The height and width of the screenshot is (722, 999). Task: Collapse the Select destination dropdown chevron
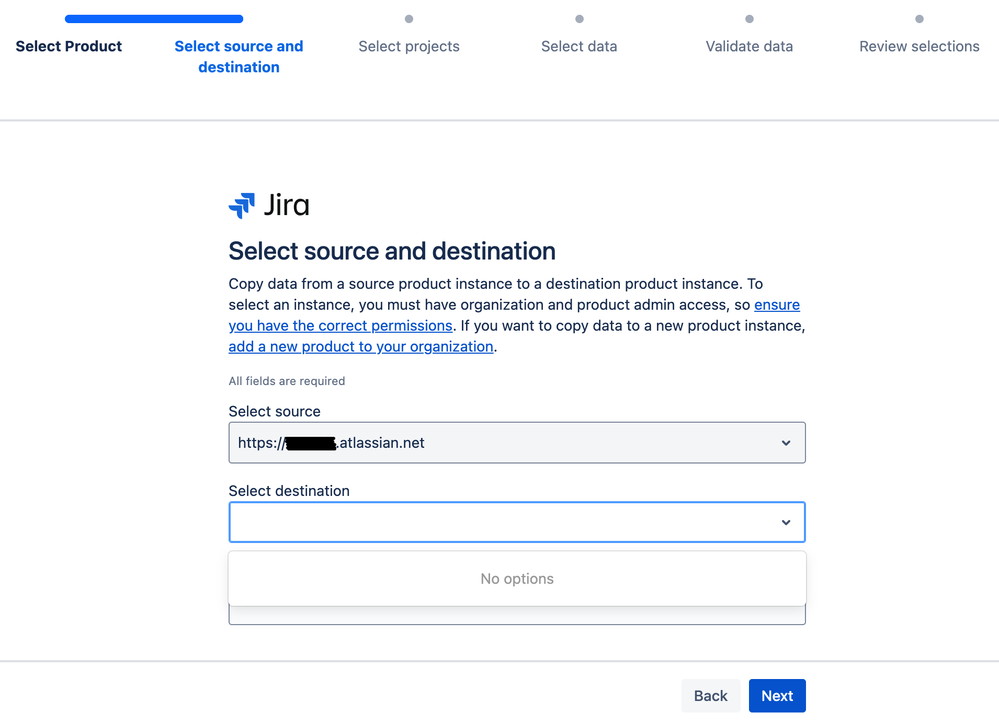tap(786, 523)
